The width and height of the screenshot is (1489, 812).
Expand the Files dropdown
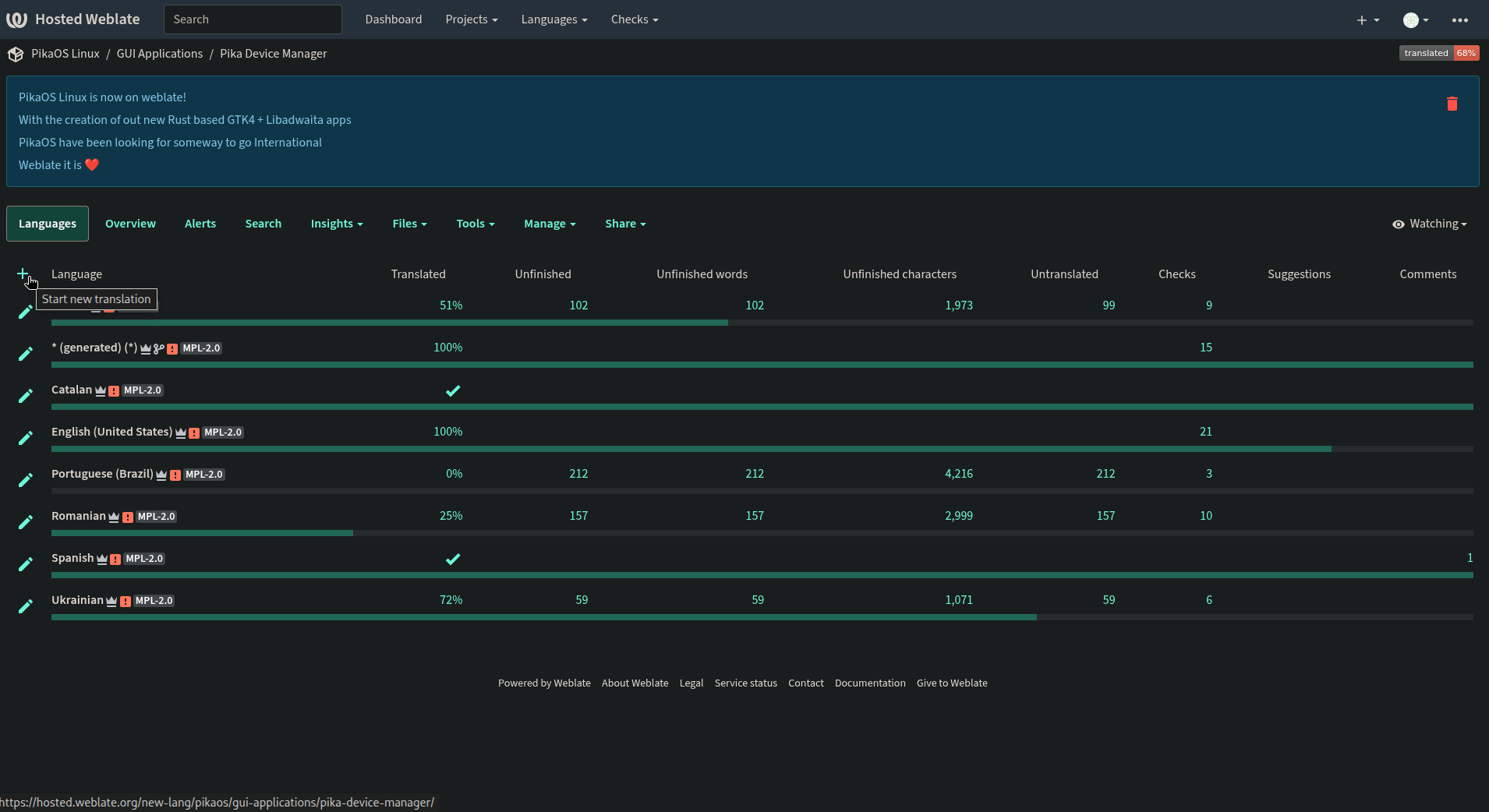pyautogui.click(x=409, y=224)
